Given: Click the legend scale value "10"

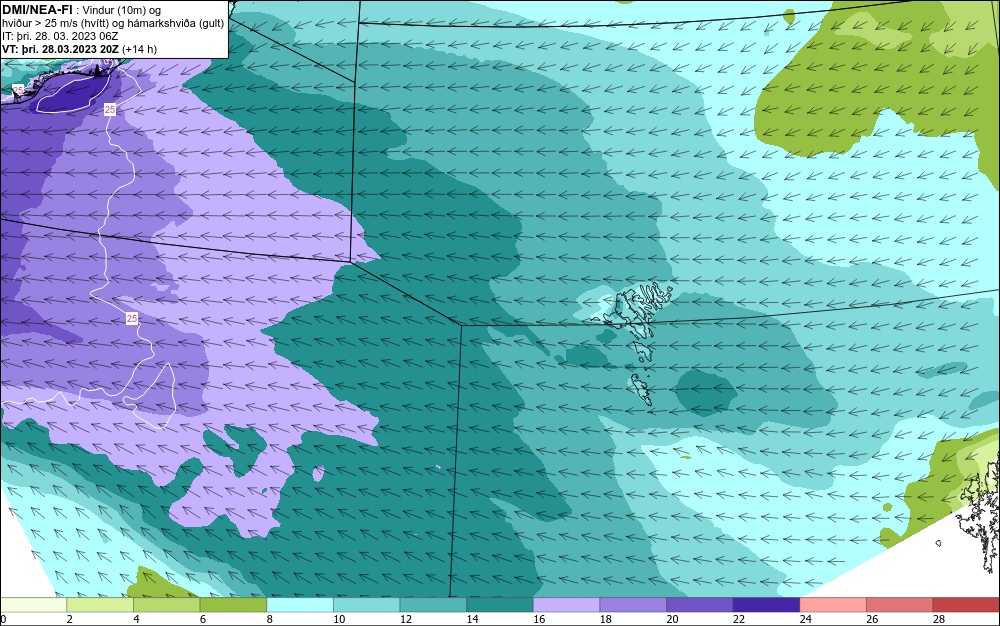Looking at the screenshot, I should tap(339, 619).
